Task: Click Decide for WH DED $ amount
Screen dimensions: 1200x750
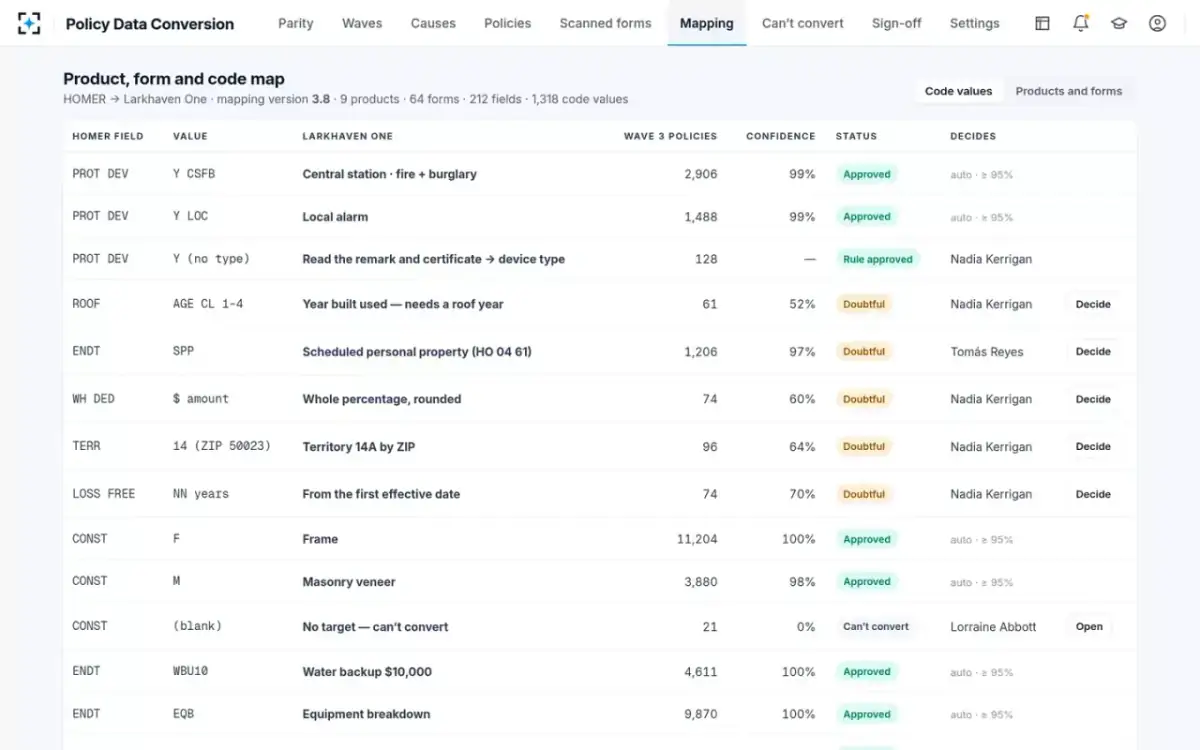Action: coord(1093,399)
